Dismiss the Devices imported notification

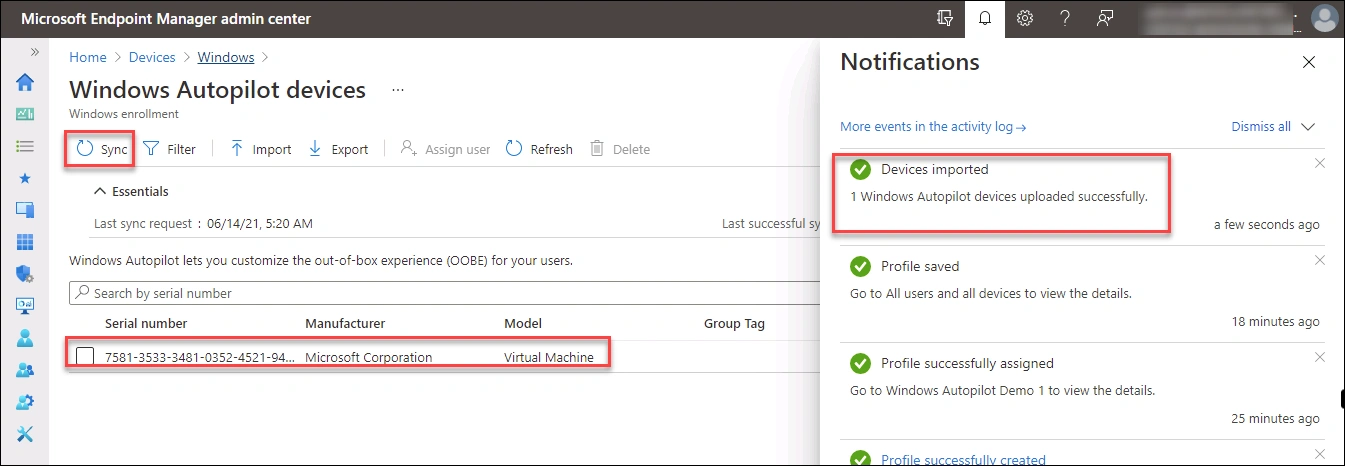[x=1320, y=163]
